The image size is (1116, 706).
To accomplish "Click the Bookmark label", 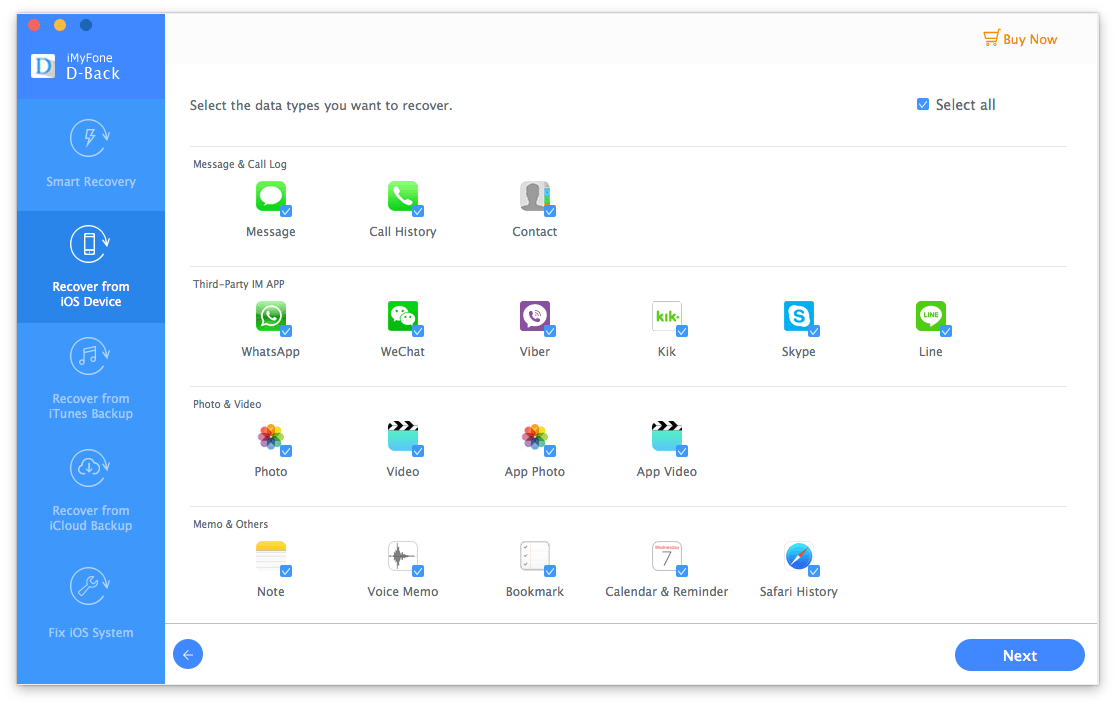I will pos(535,591).
